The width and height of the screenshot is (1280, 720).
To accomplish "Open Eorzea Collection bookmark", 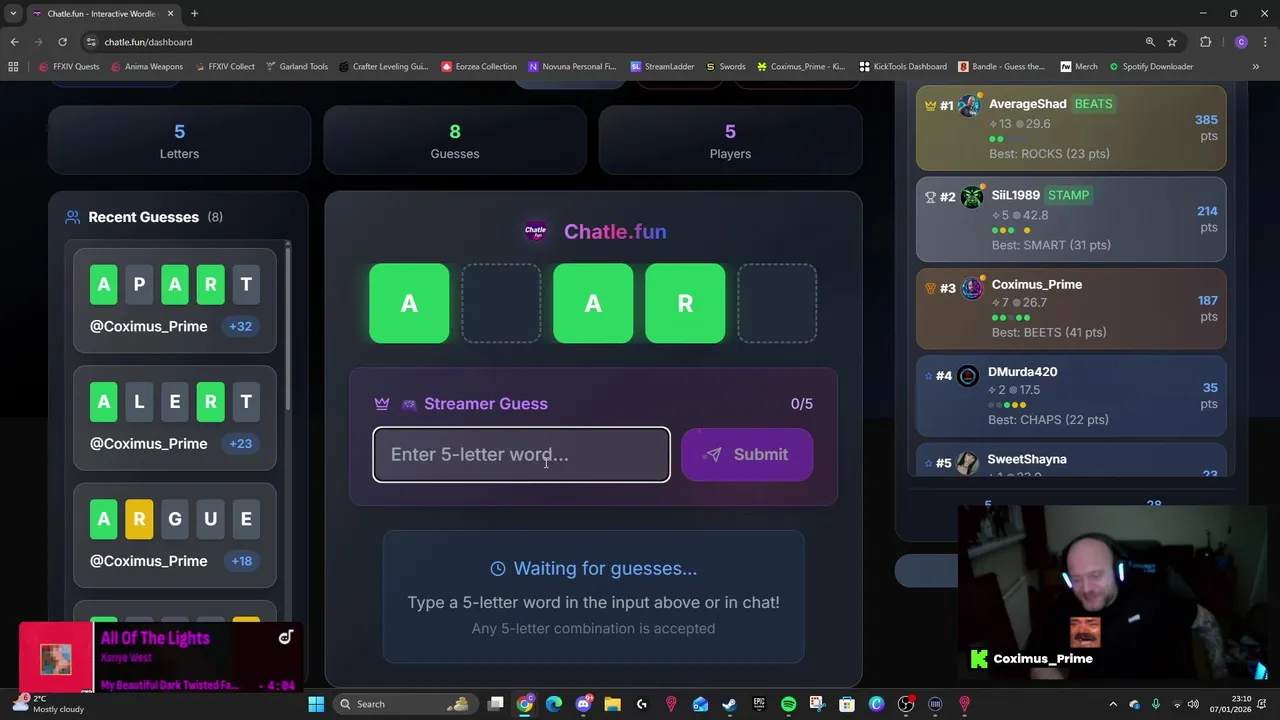I will pyautogui.click(x=479, y=67).
